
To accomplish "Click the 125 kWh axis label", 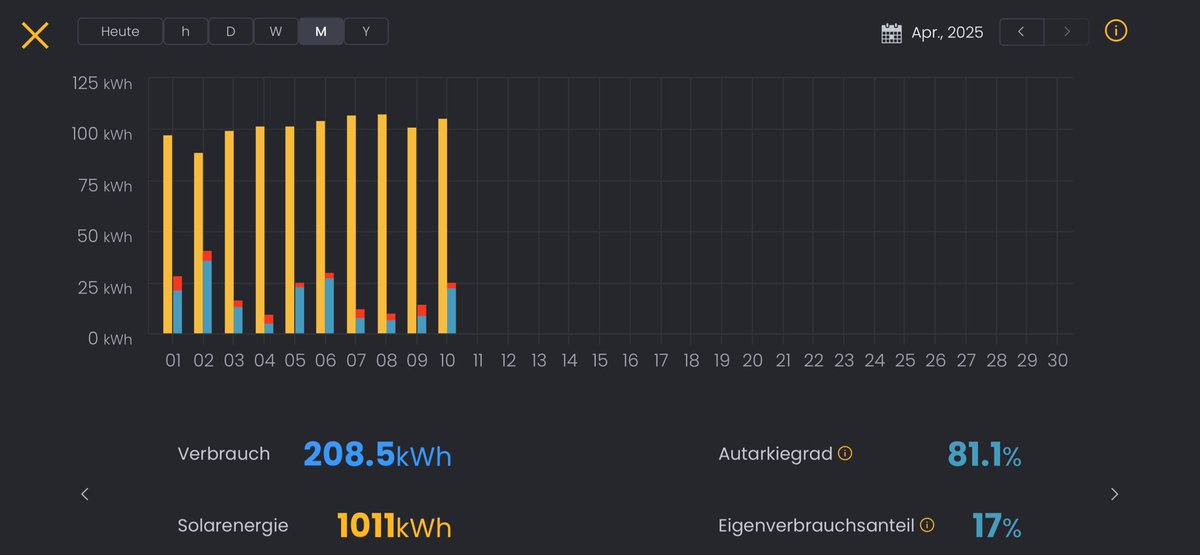I will pyautogui.click(x=102, y=84).
